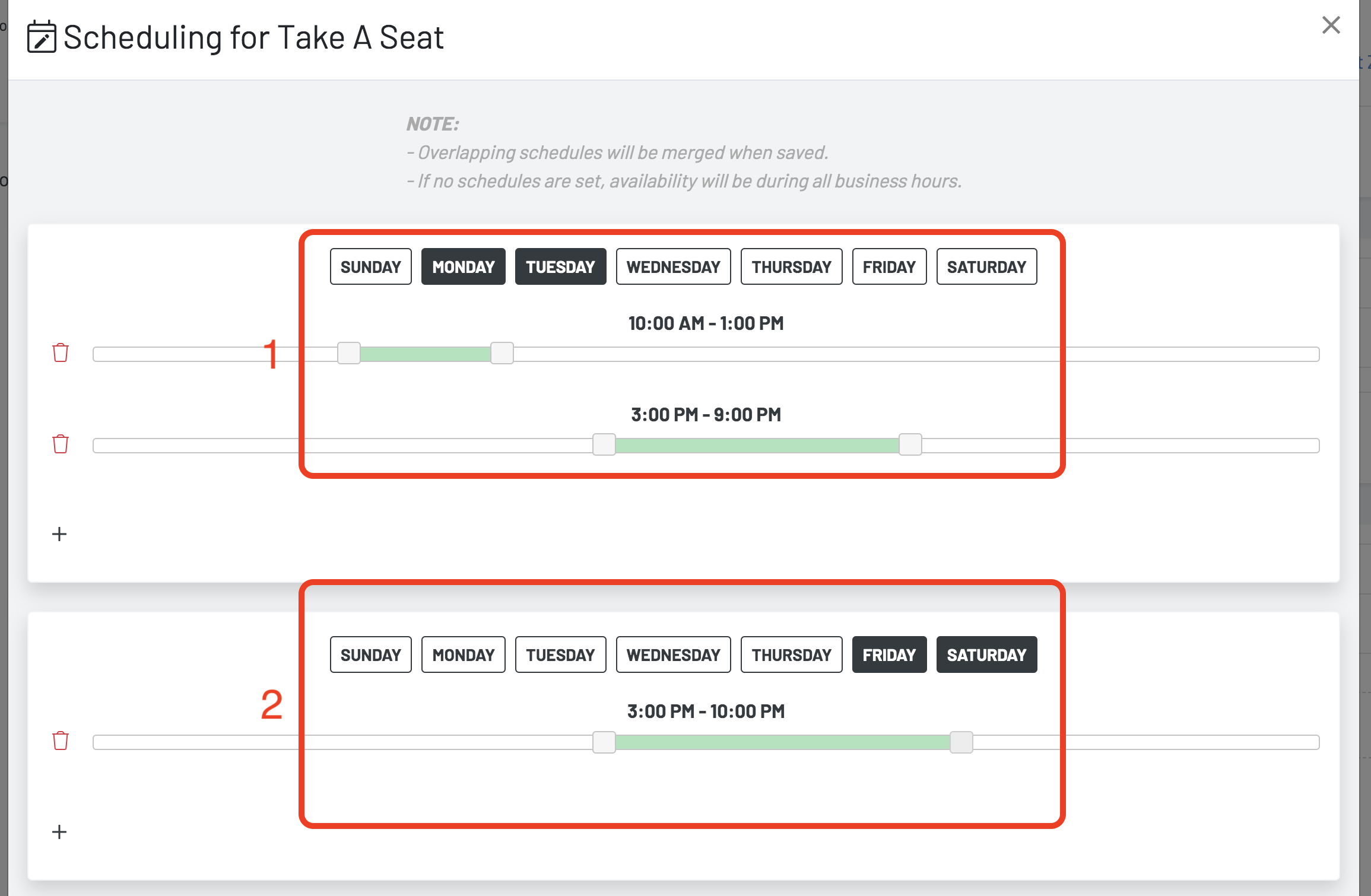Enable Monday in the second schedule

click(464, 654)
